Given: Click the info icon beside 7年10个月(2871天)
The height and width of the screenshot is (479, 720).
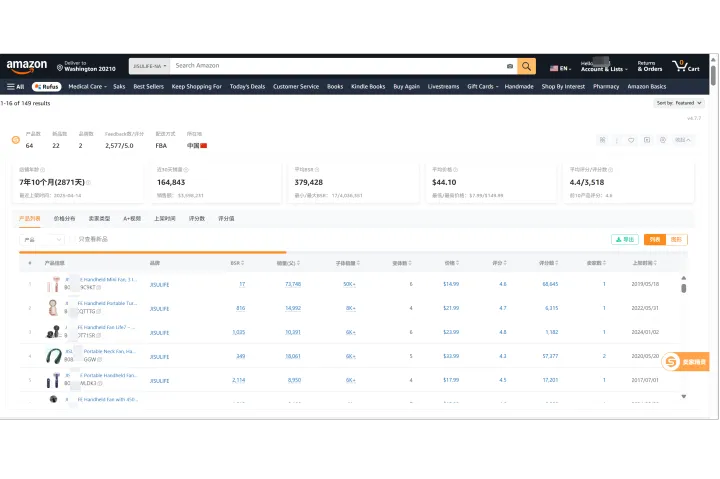Looking at the screenshot, I should tap(89, 183).
